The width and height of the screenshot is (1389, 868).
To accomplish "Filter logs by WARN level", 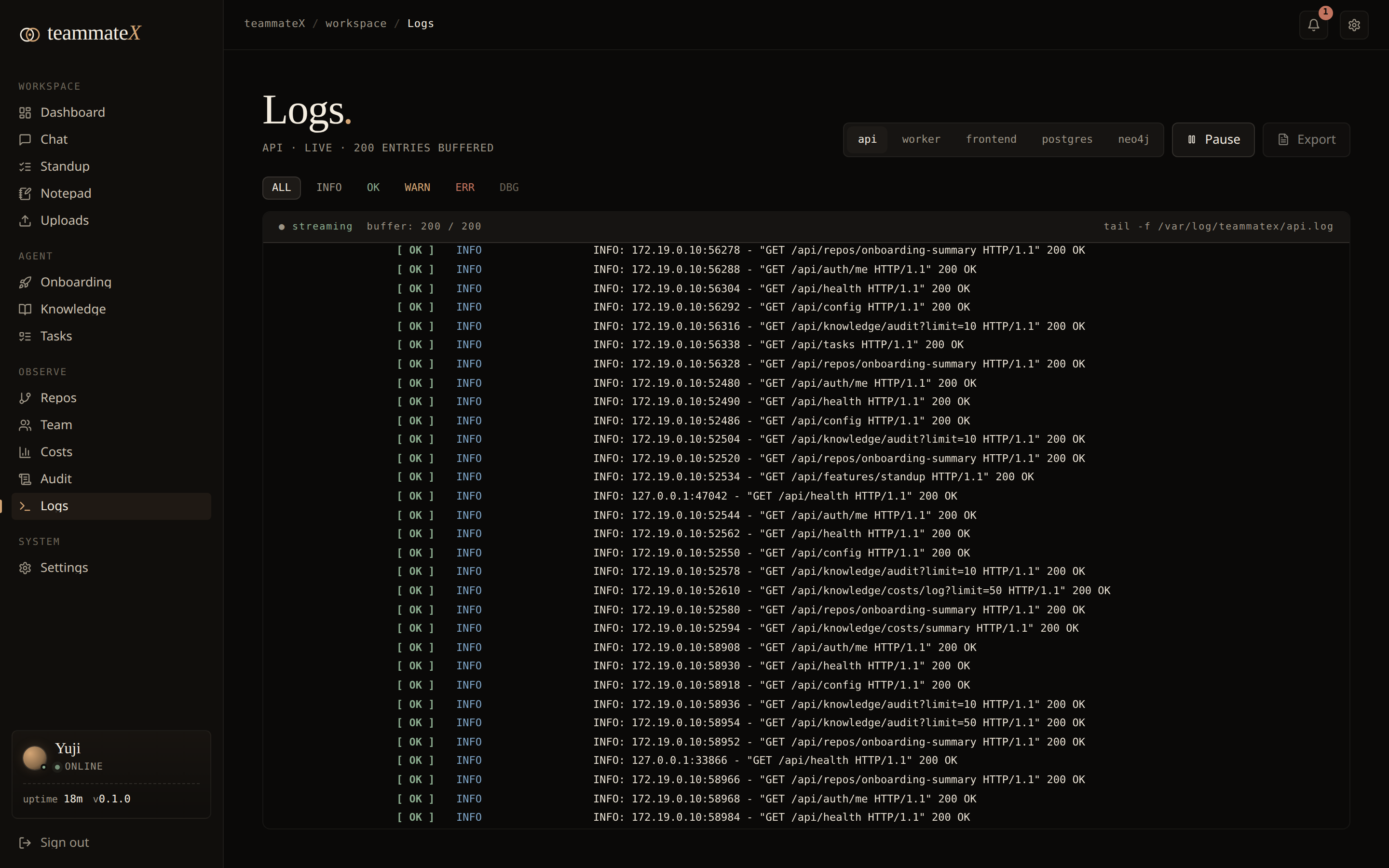I will [x=417, y=188].
